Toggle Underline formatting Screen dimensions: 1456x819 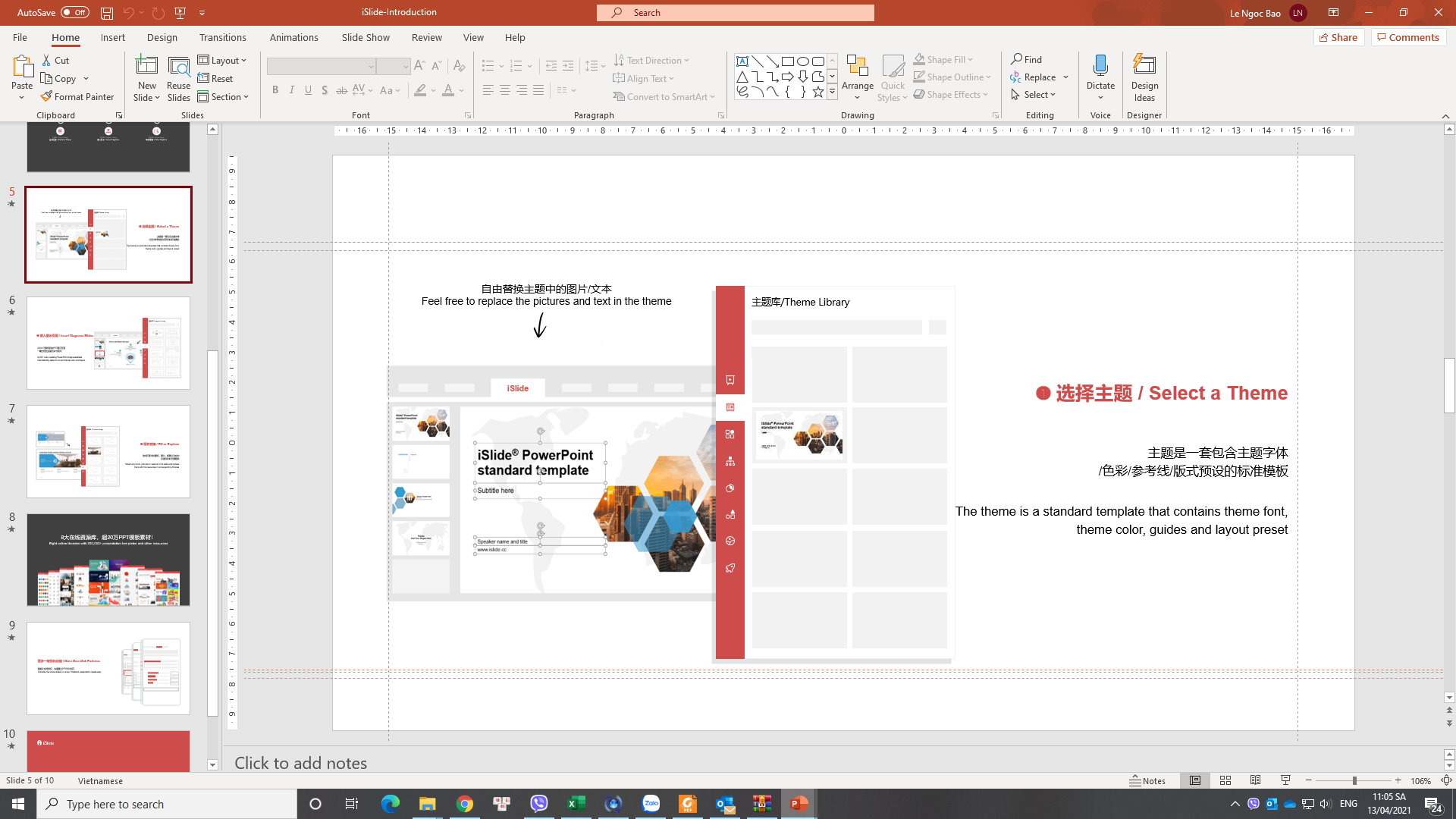(308, 90)
